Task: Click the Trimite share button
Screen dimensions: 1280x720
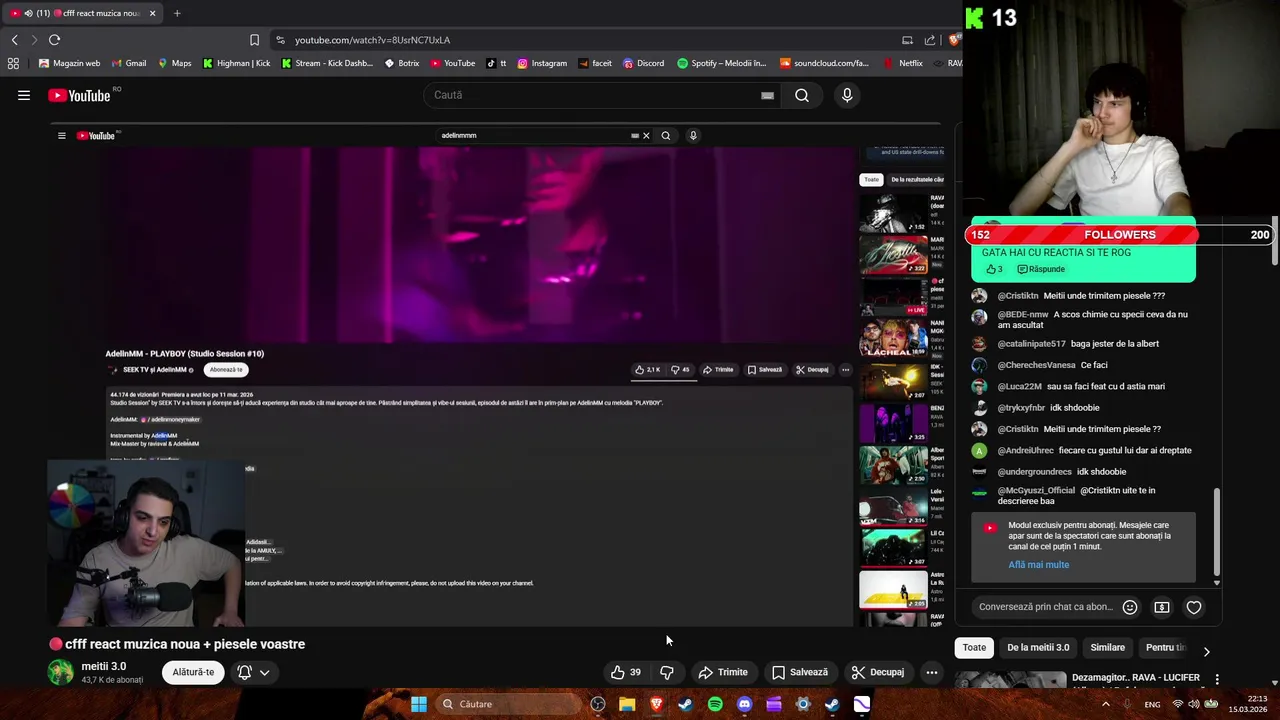Action: tap(723, 672)
